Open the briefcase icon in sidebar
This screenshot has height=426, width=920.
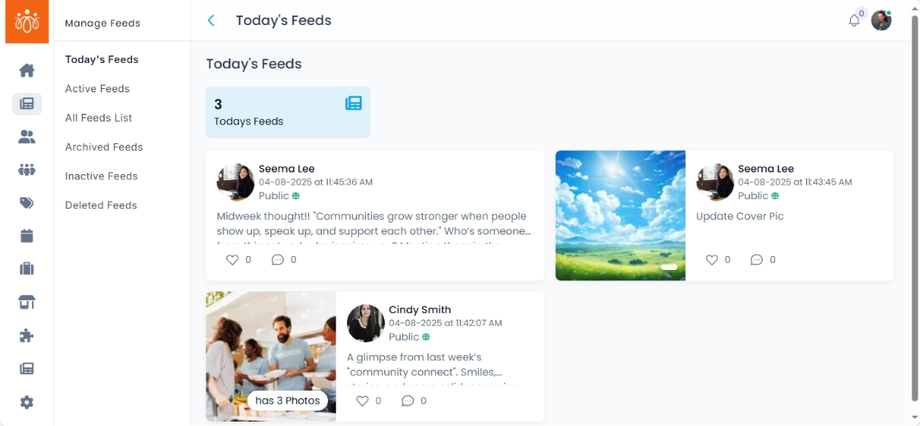coord(27,269)
